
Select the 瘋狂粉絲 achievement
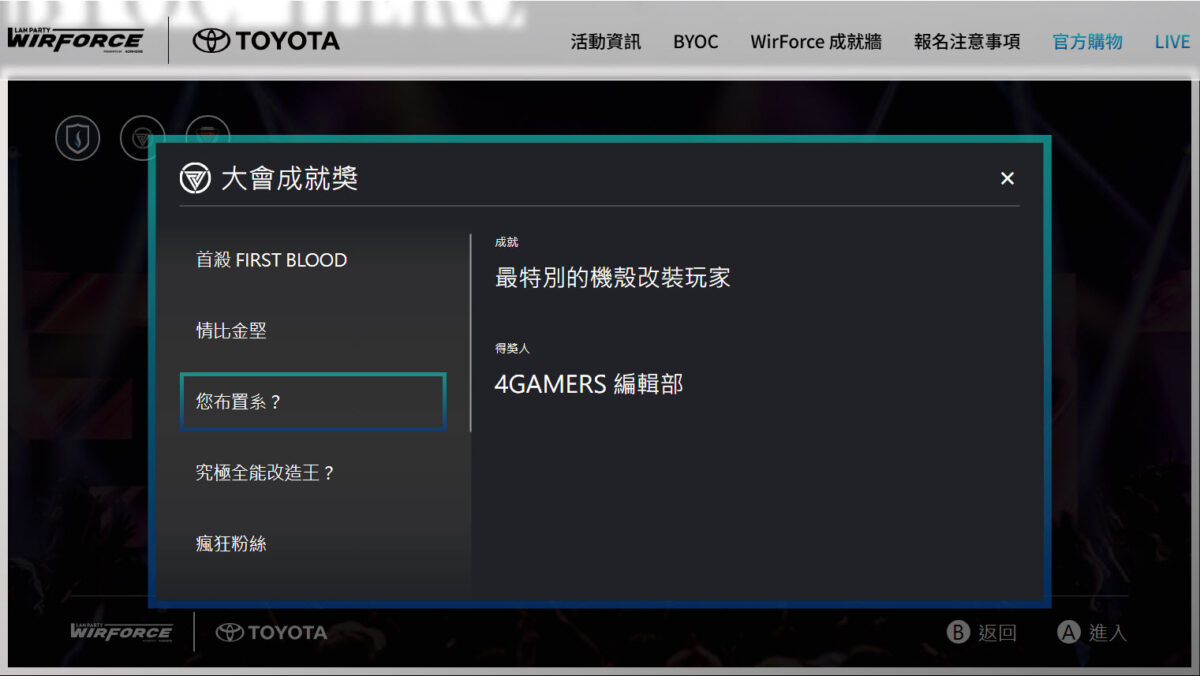click(x=231, y=544)
